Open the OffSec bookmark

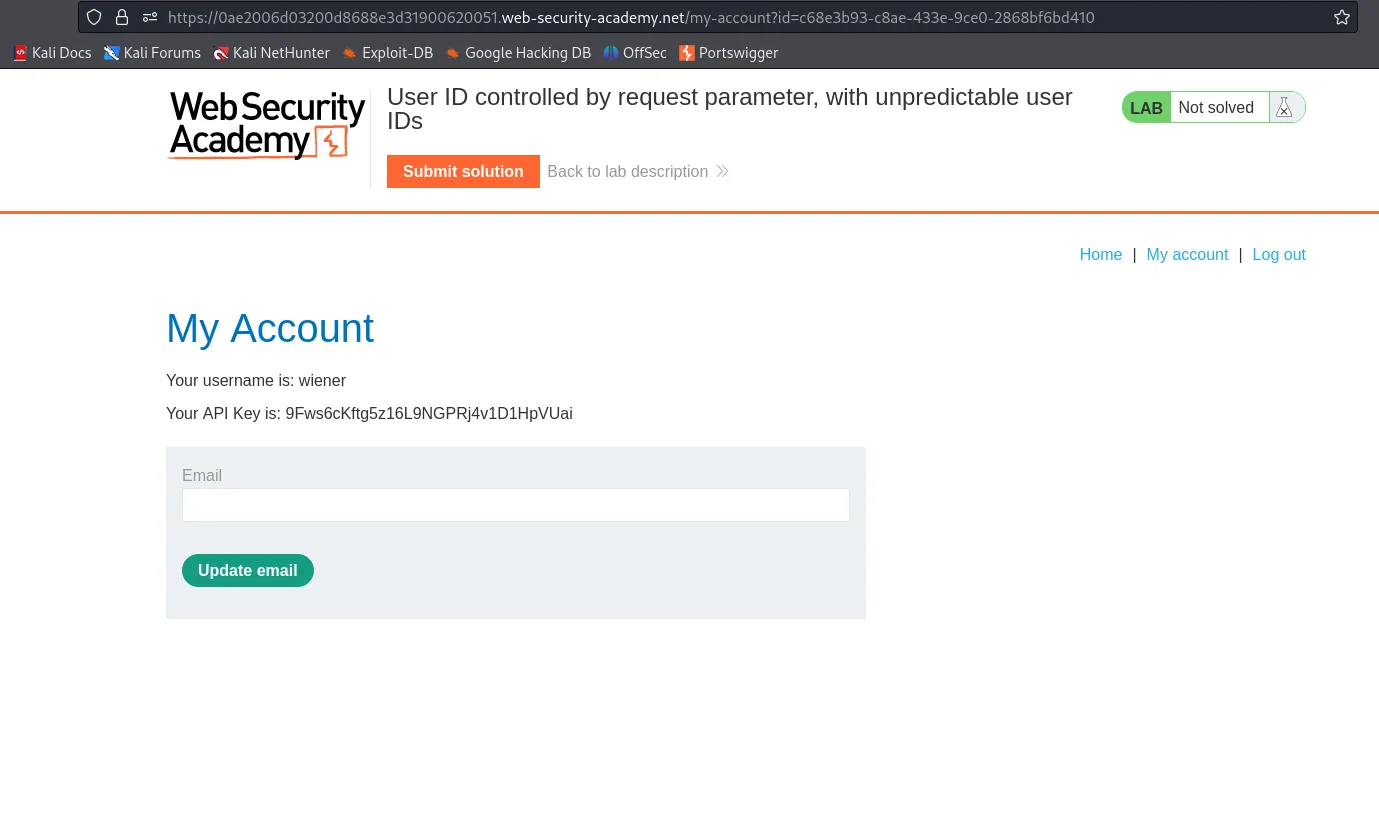(635, 53)
